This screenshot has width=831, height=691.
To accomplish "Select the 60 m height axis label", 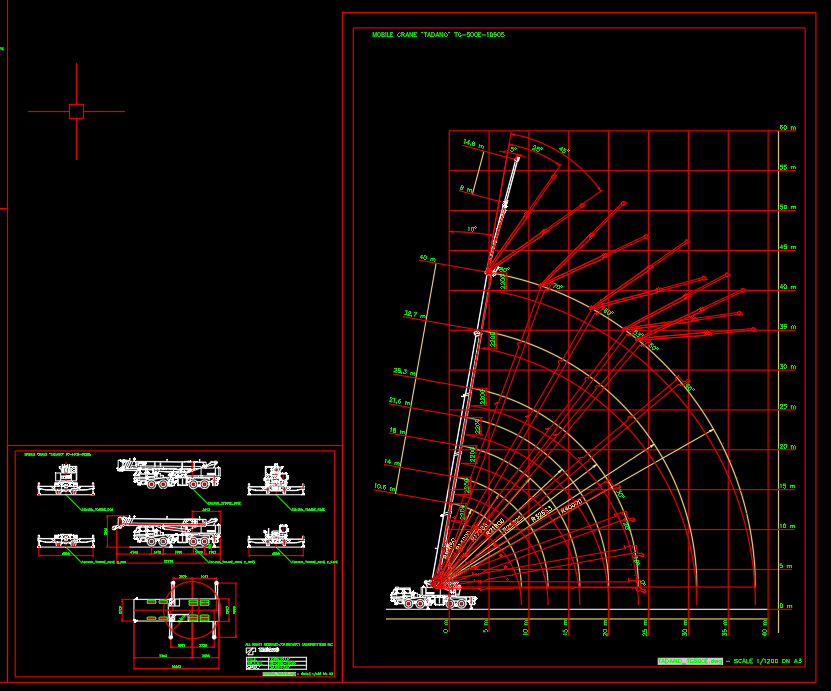I will point(787,128).
